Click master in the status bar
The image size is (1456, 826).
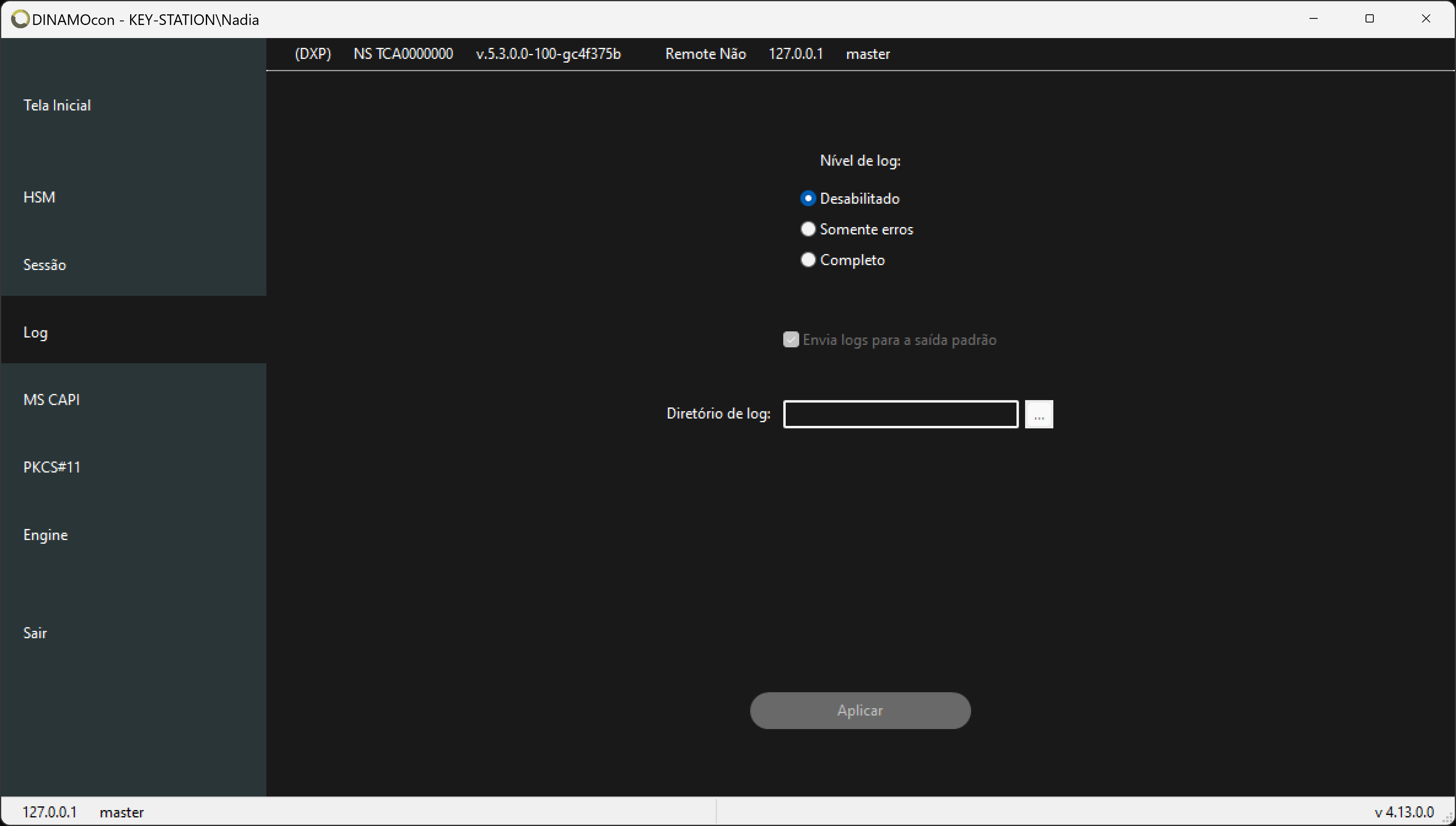click(122, 812)
